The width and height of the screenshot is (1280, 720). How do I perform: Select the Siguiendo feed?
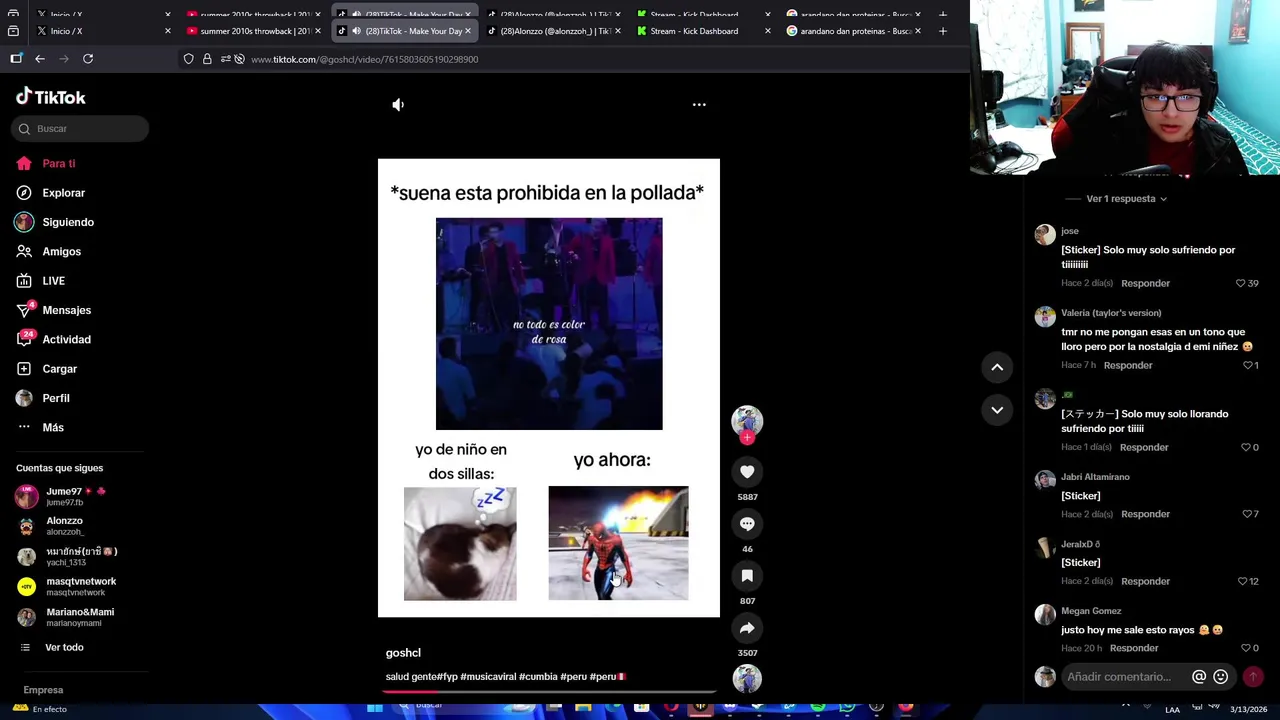coord(67,222)
